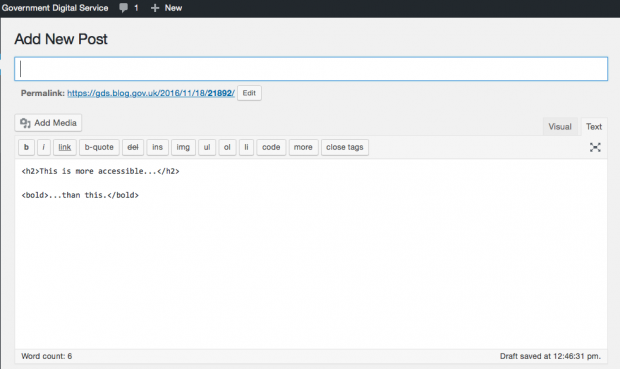Focus the post title input field
The width and height of the screenshot is (620, 369).
(311, 69)
